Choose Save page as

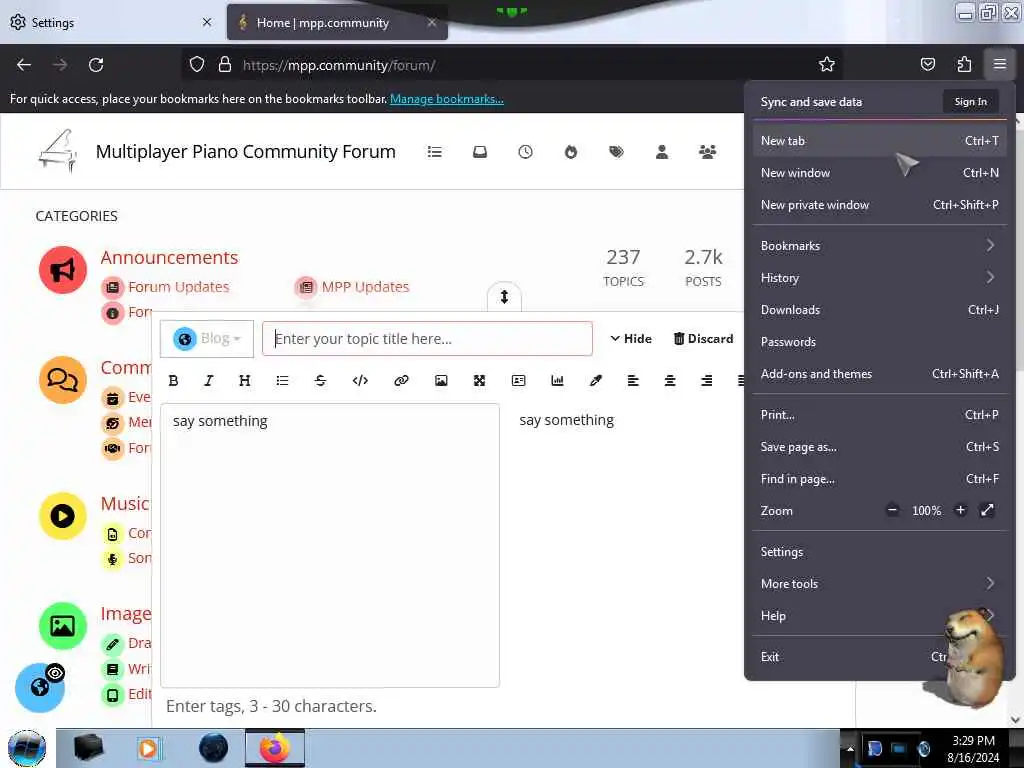pos(879,447)
